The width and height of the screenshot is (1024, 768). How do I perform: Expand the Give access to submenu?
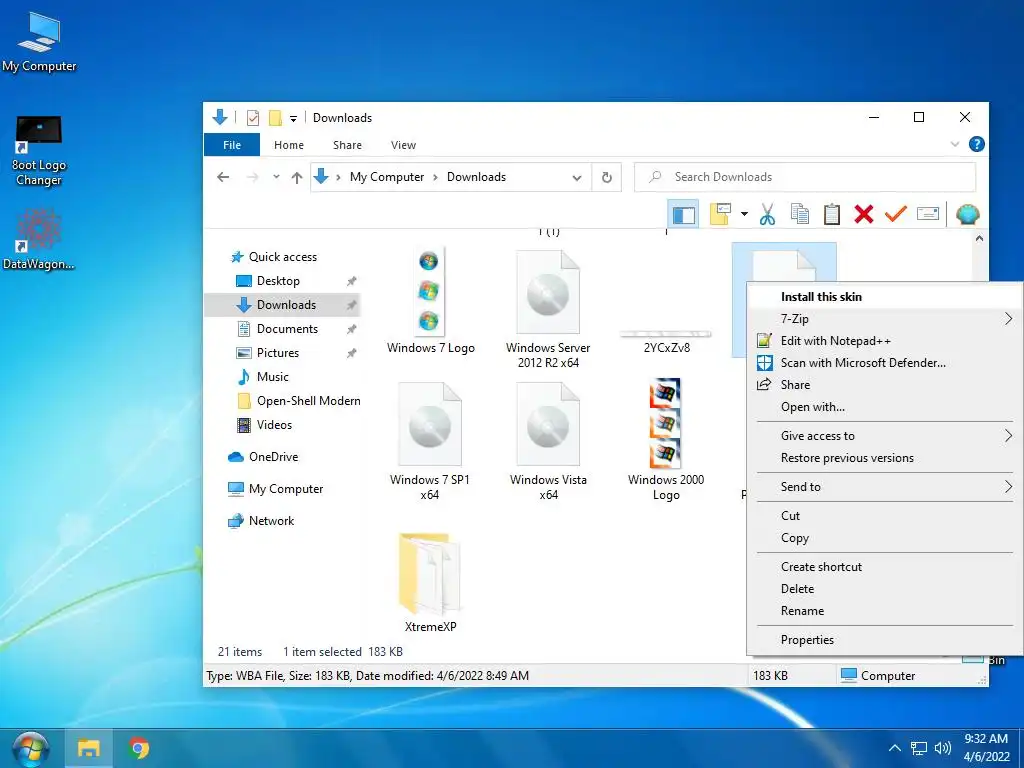885,436
